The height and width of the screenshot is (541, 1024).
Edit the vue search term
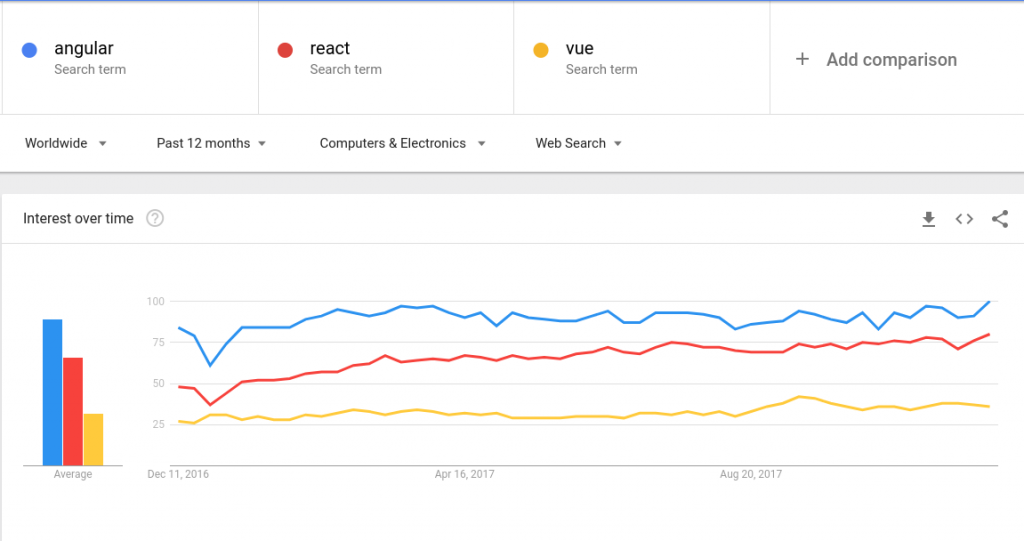(580, 48)
